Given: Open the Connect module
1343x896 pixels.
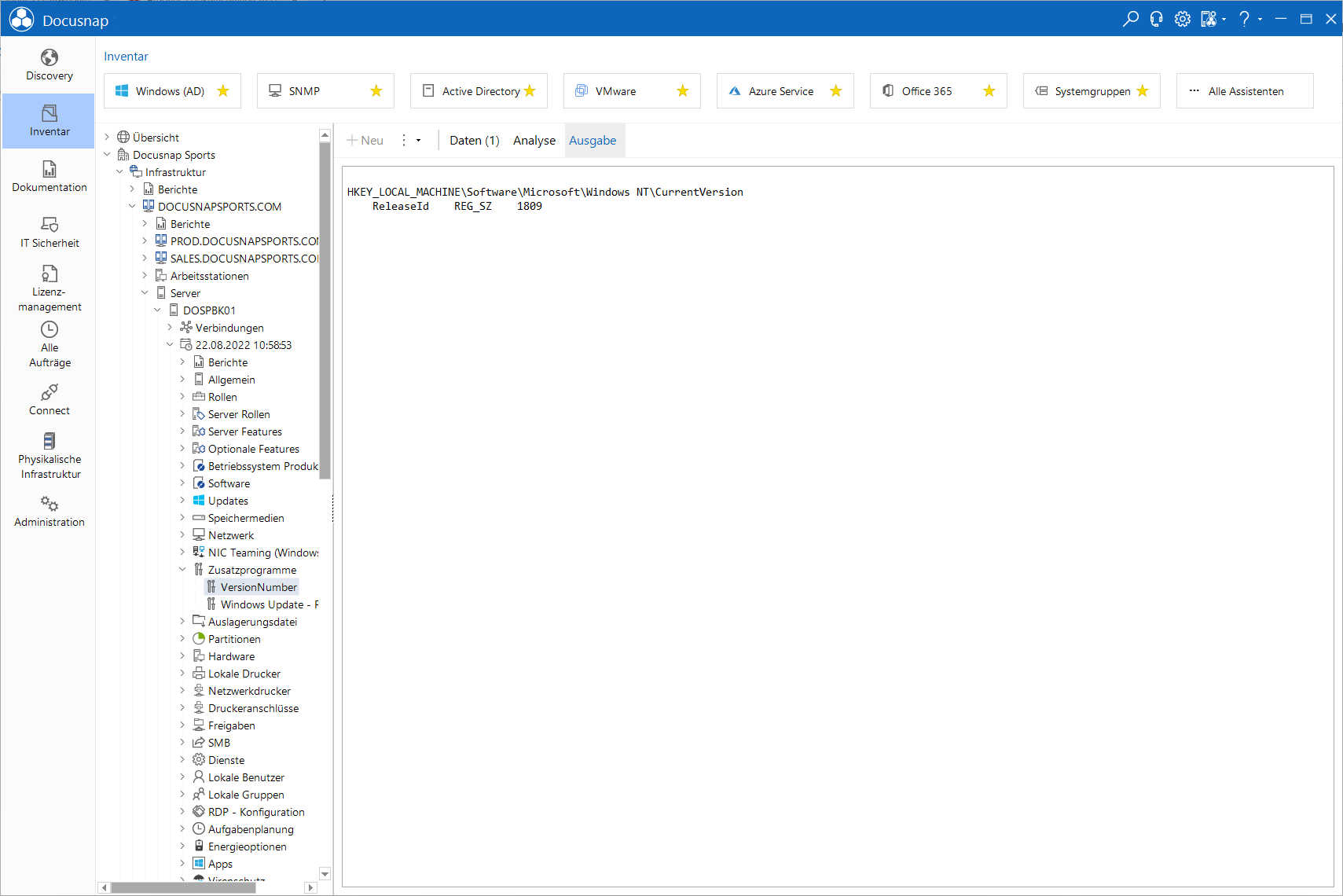Looking at the screenshot, I should click(49, 400).
